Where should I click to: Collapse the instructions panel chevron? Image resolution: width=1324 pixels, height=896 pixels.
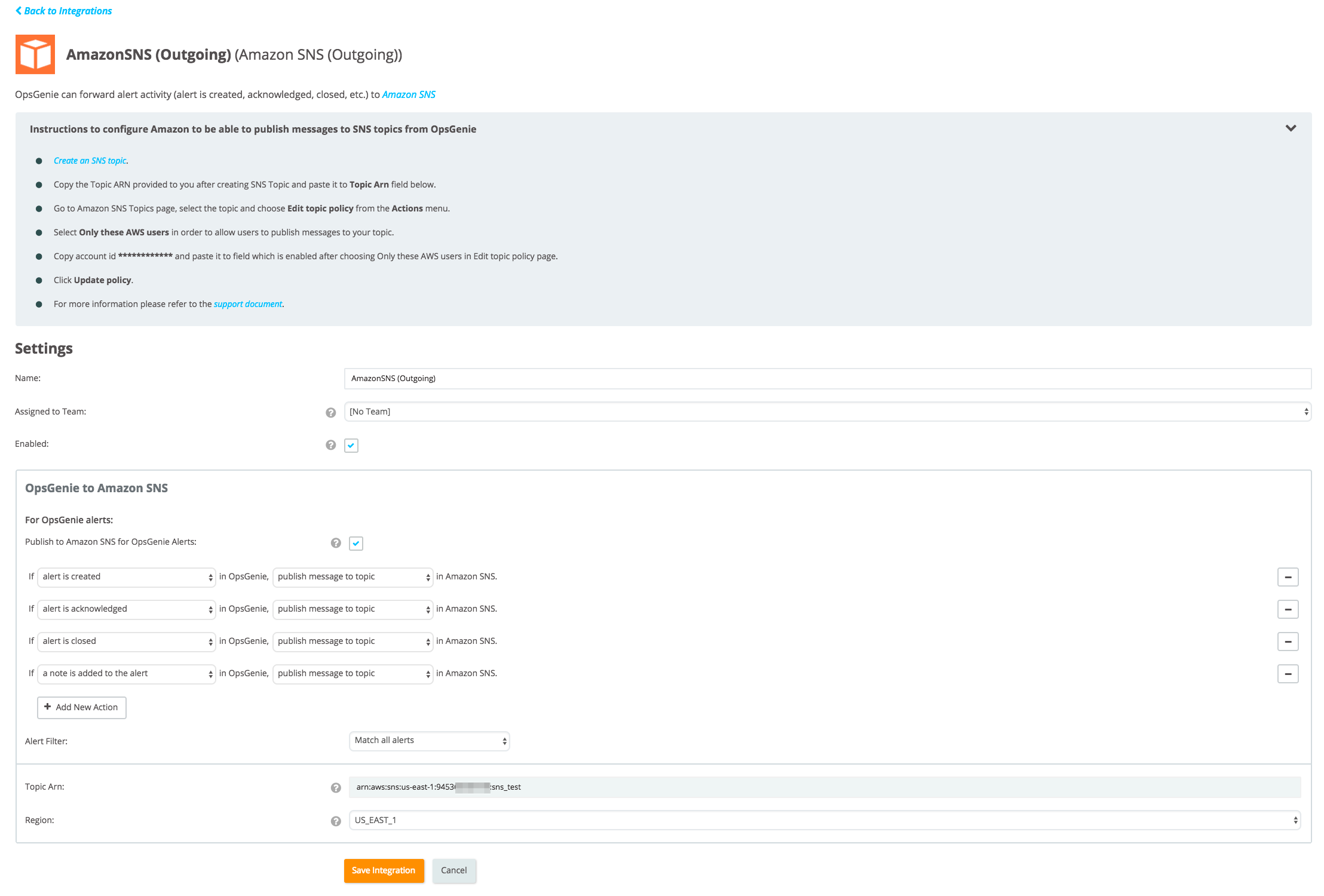pos(1291,128)
